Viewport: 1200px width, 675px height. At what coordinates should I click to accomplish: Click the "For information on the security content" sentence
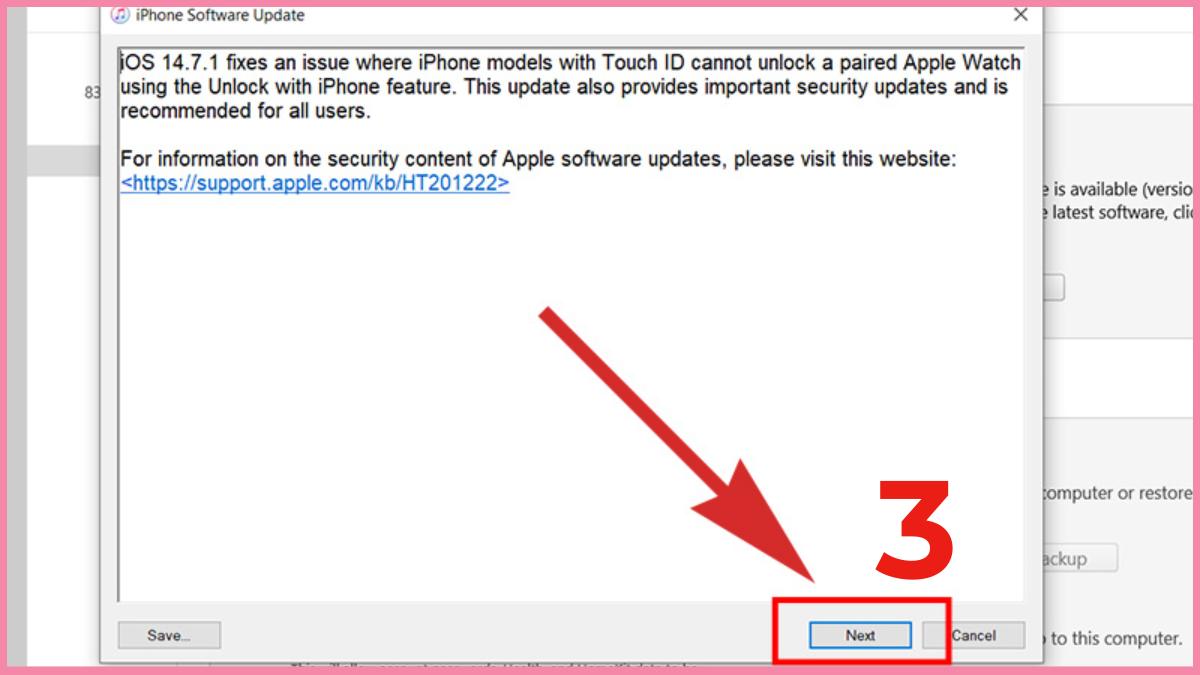[539, 160]
